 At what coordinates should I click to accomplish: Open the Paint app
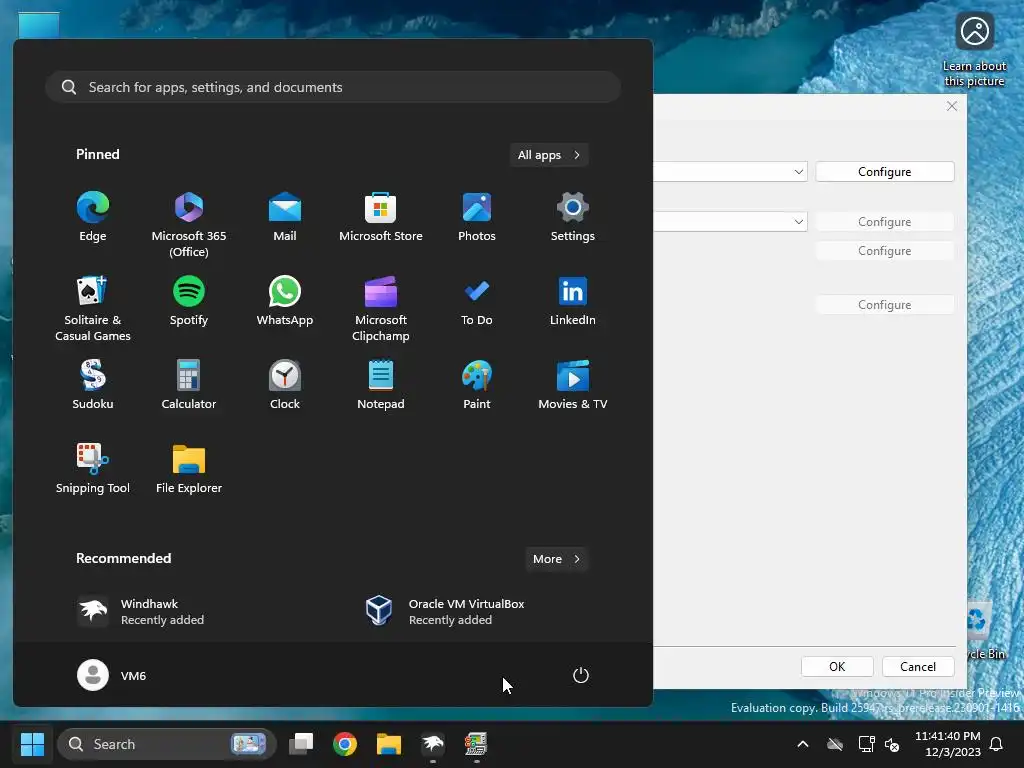(477, 385)
